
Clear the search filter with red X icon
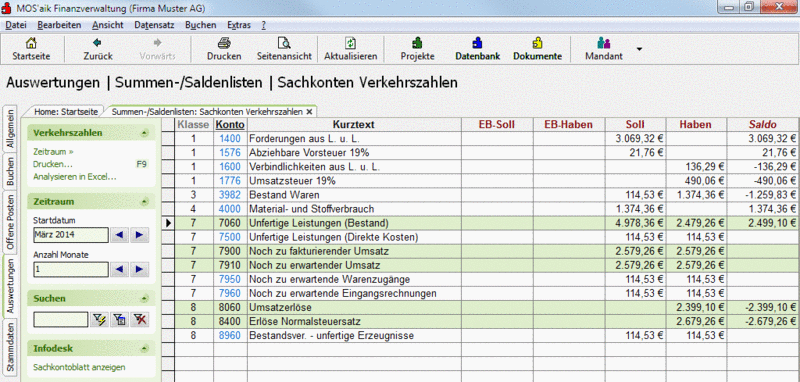140,320
